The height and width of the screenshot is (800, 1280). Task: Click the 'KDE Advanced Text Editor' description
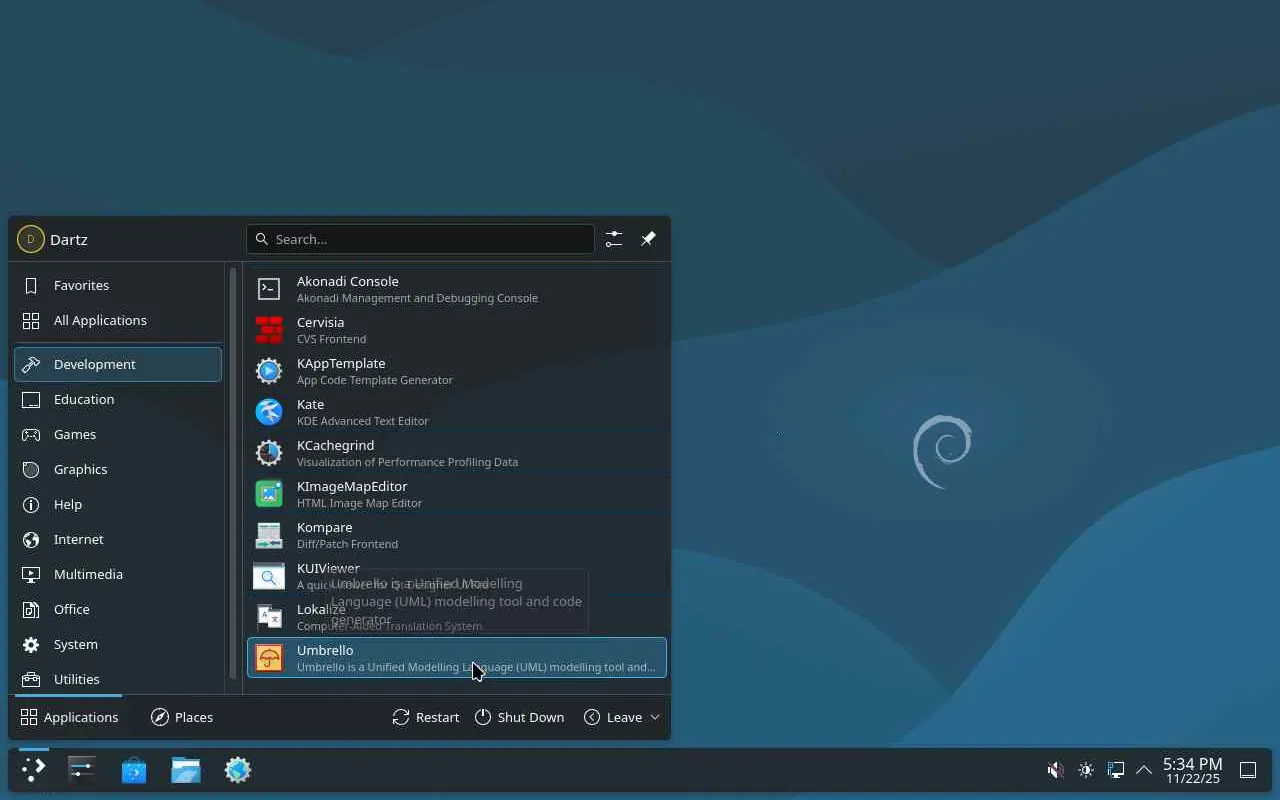pos(363,421)
